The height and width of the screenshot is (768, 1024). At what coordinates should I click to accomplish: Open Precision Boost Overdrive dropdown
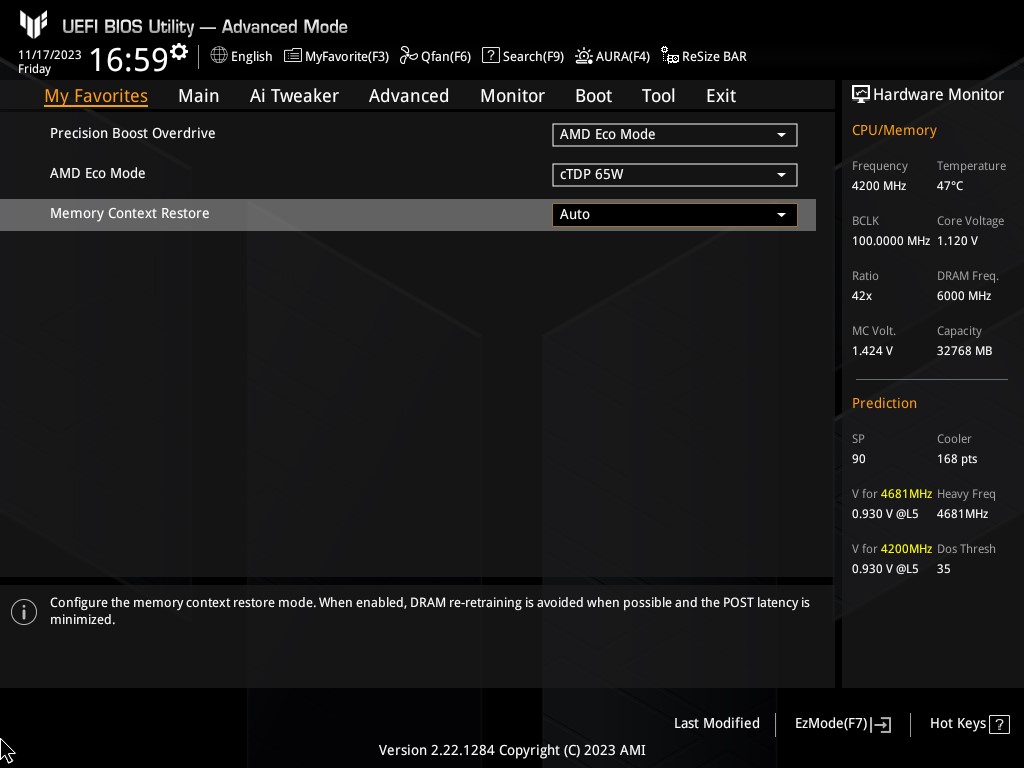click(x=675, y=135)
